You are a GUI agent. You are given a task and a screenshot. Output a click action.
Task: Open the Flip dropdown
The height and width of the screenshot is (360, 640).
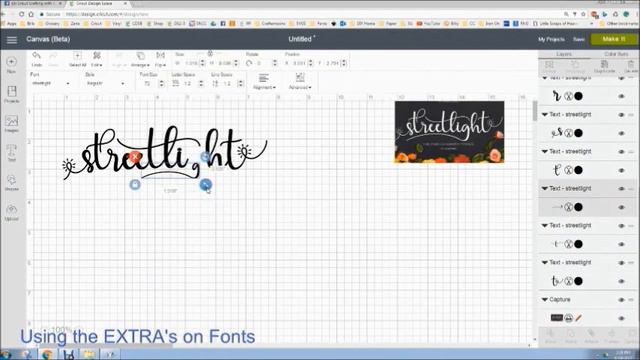(x=160, y=59)
